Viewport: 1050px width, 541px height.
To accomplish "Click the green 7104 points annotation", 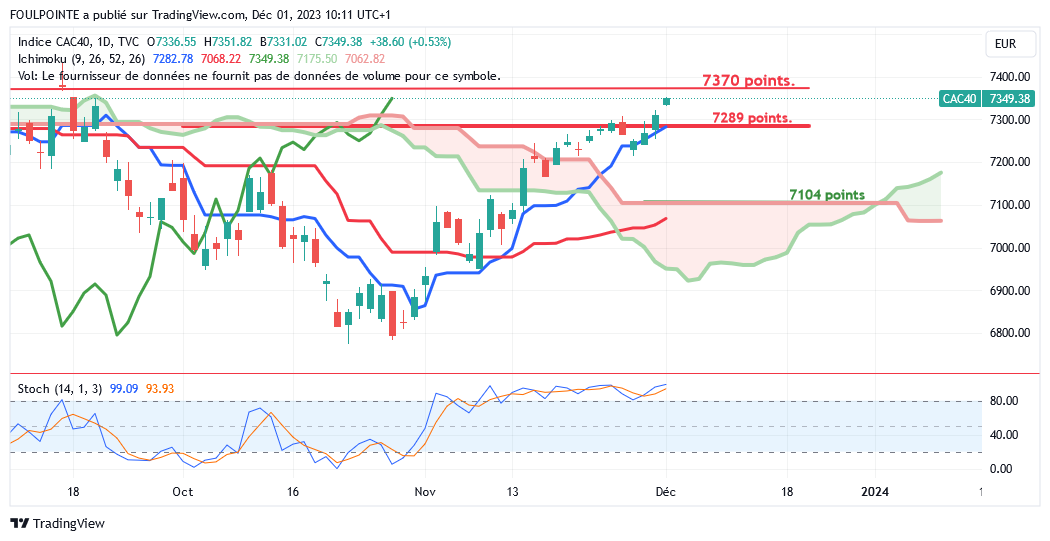I will 827,194.
